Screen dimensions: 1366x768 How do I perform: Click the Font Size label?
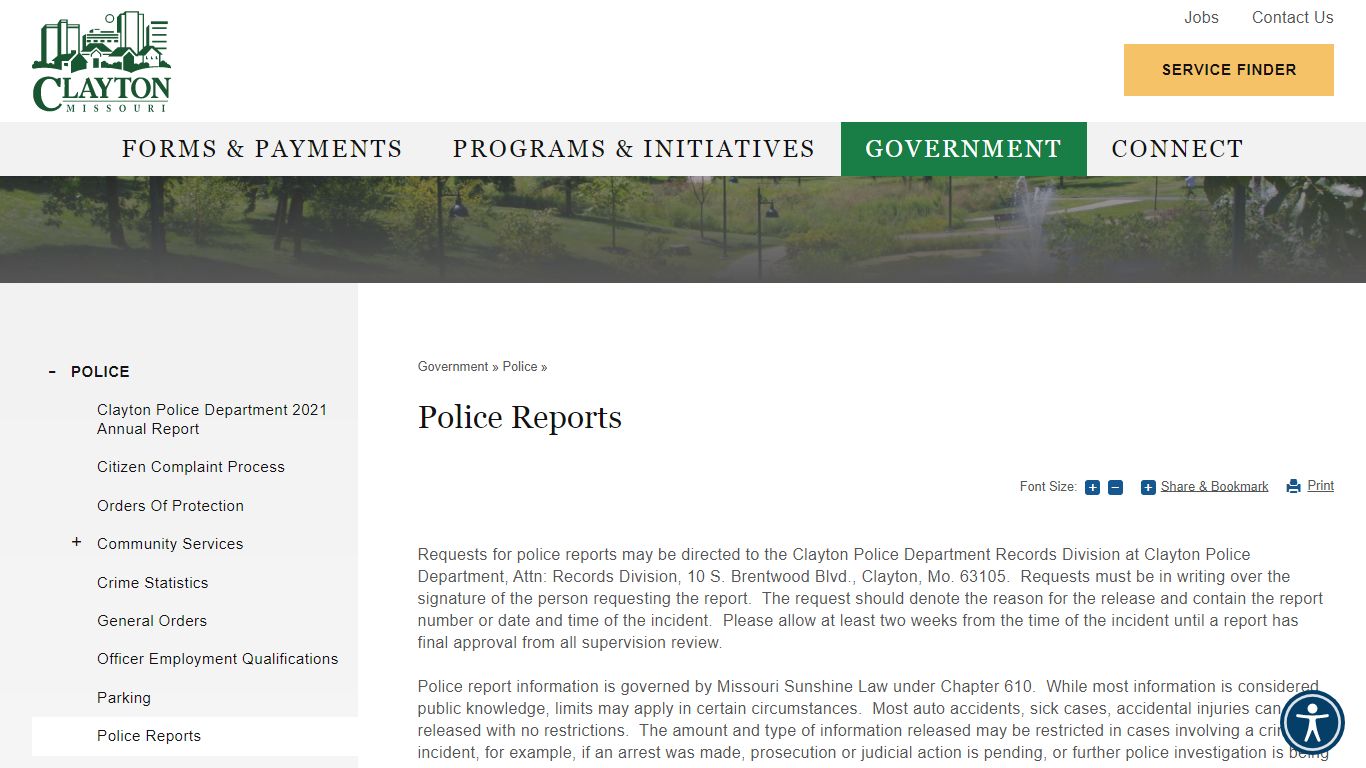(1048, 487)
